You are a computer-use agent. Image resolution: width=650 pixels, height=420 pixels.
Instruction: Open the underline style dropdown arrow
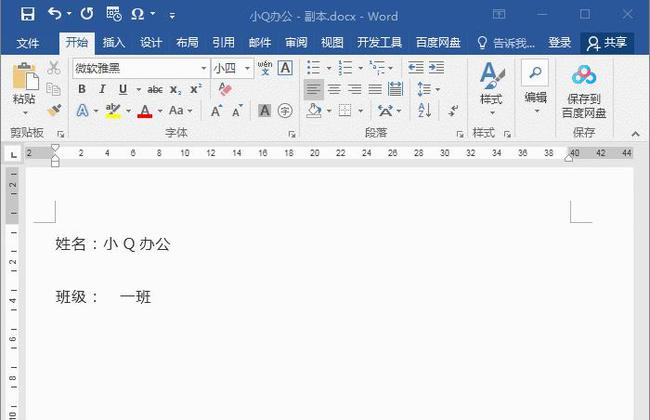tap(138, 90)
